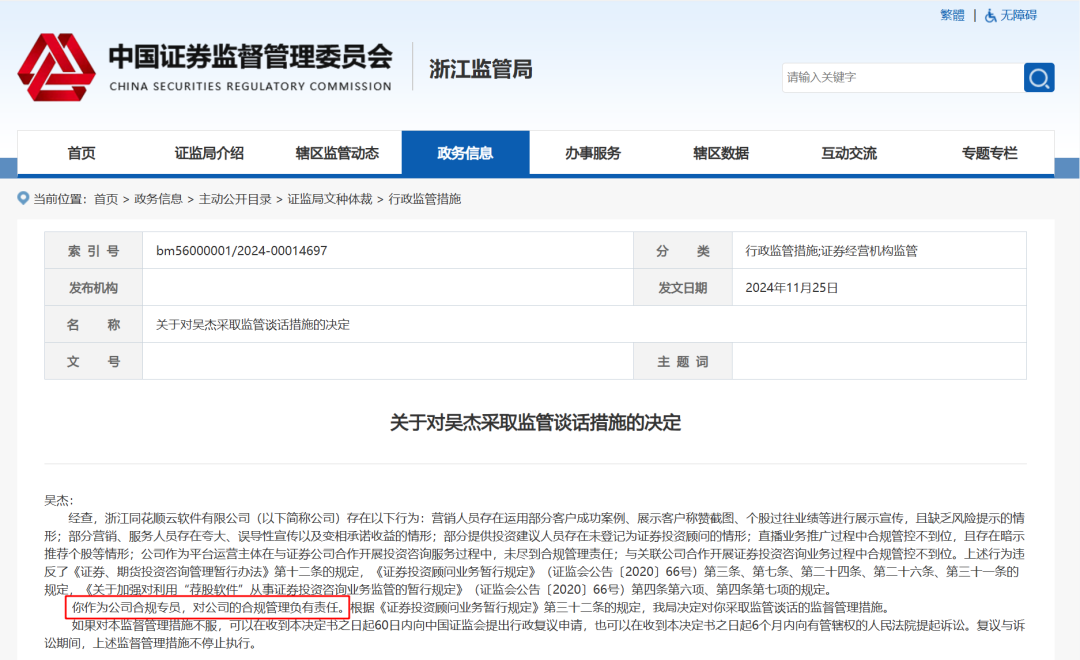Viewport: 1080px width, 660px height.
Task: Open the 办事服务 navigation tab
Action: coord(593,153)
